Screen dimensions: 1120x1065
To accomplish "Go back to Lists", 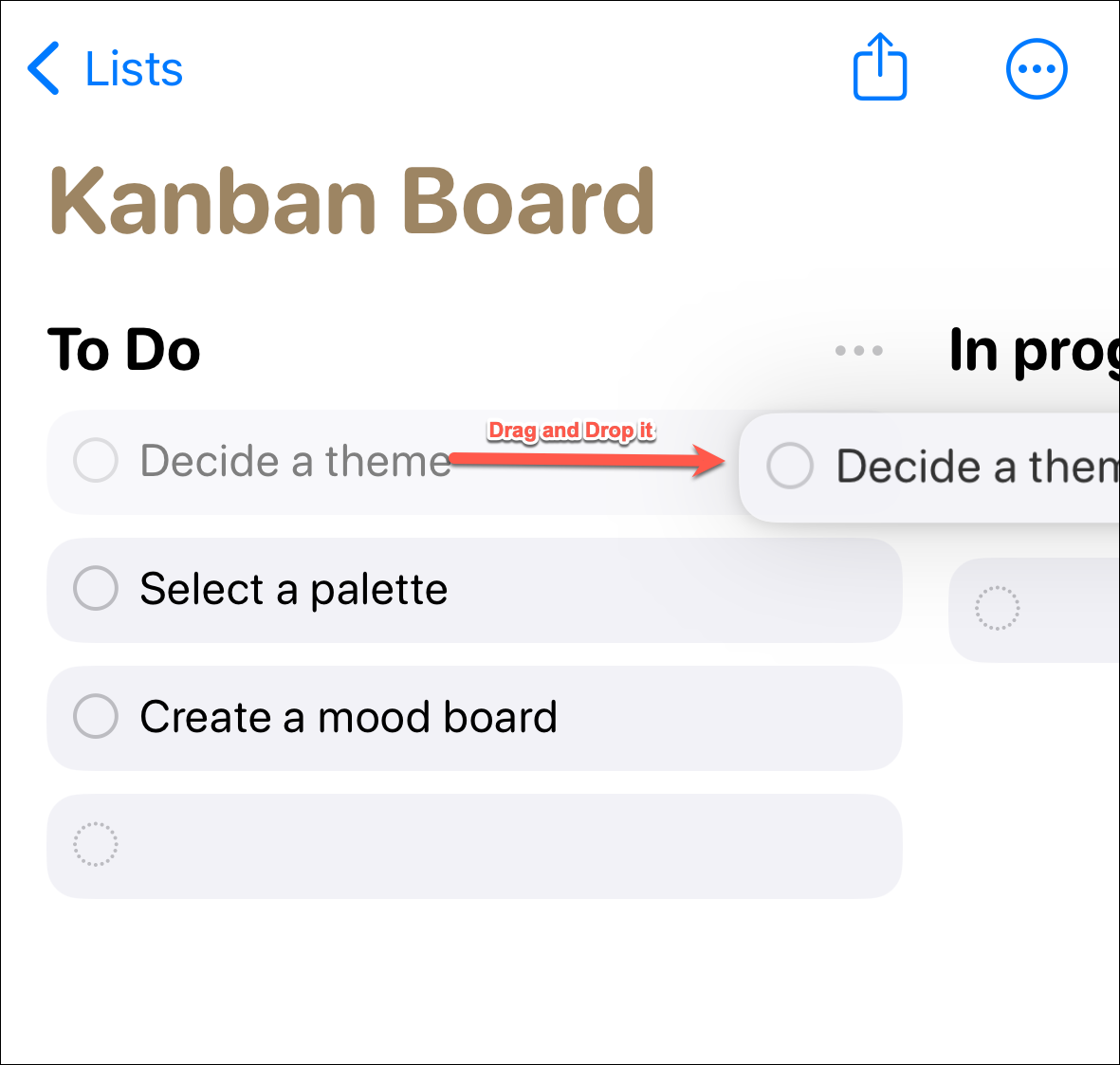I will point(134,69).
